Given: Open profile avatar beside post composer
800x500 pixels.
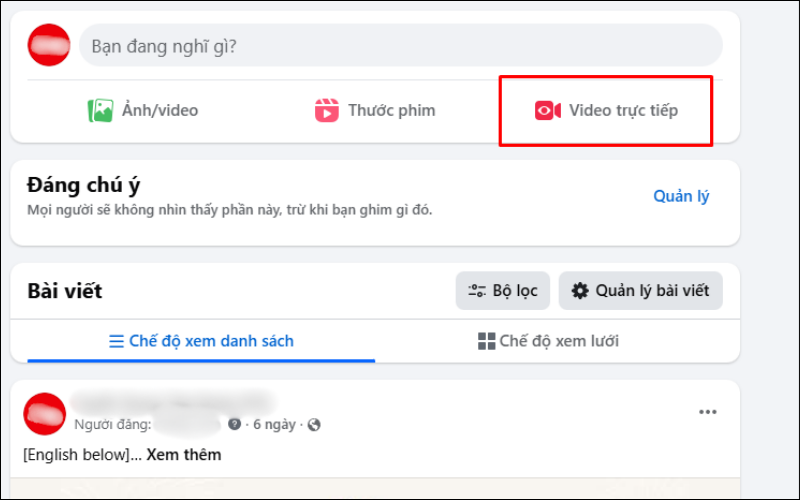Looking at the screenshot, I should tap(49, 45).
